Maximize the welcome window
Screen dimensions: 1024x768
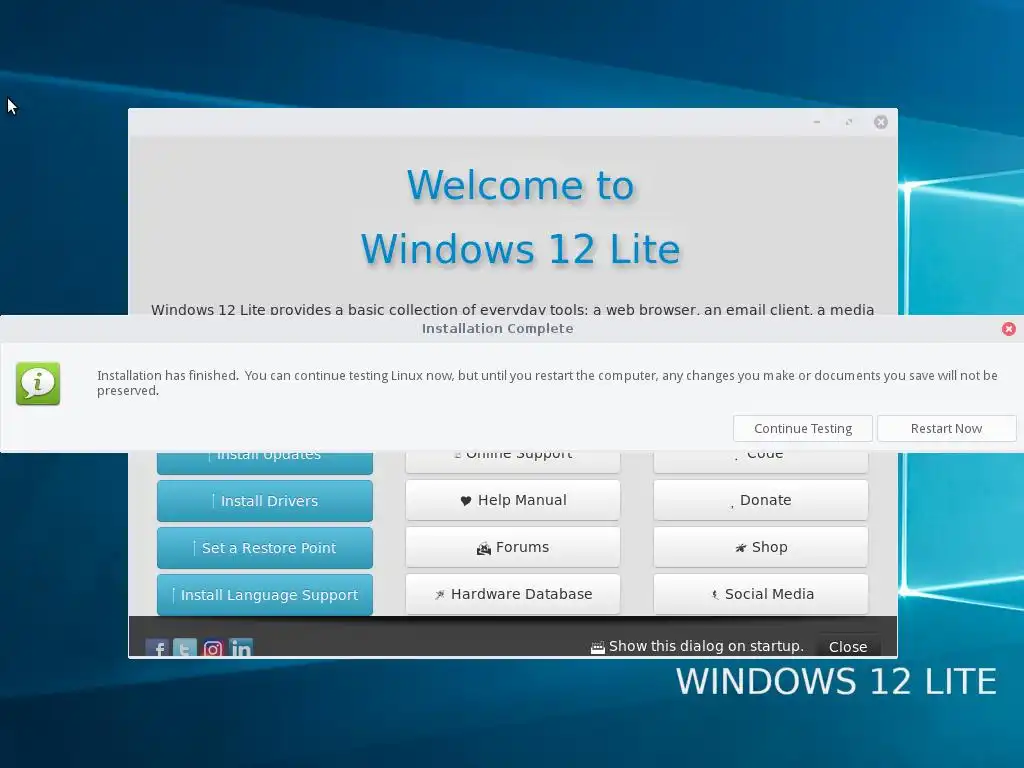pos(848,122)
